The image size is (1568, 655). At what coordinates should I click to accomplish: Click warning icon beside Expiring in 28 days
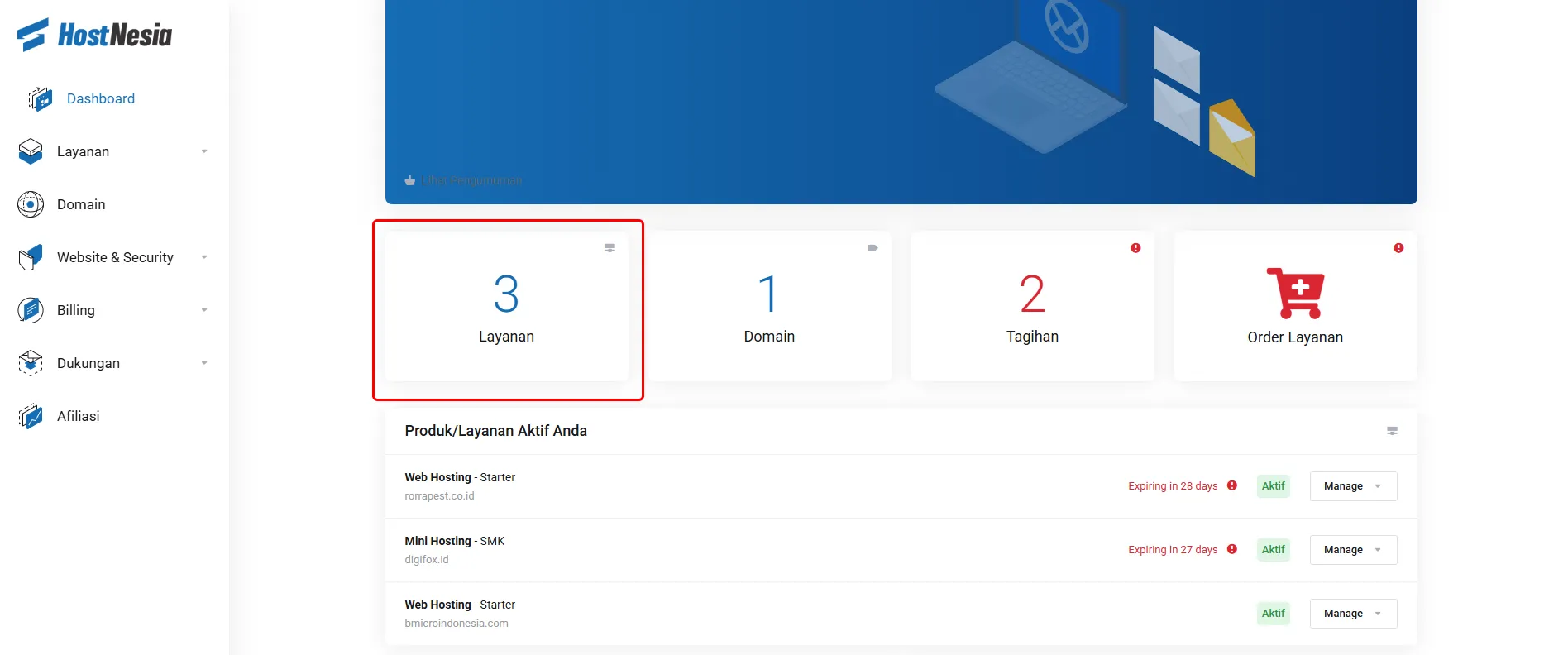coord(1232,485)
